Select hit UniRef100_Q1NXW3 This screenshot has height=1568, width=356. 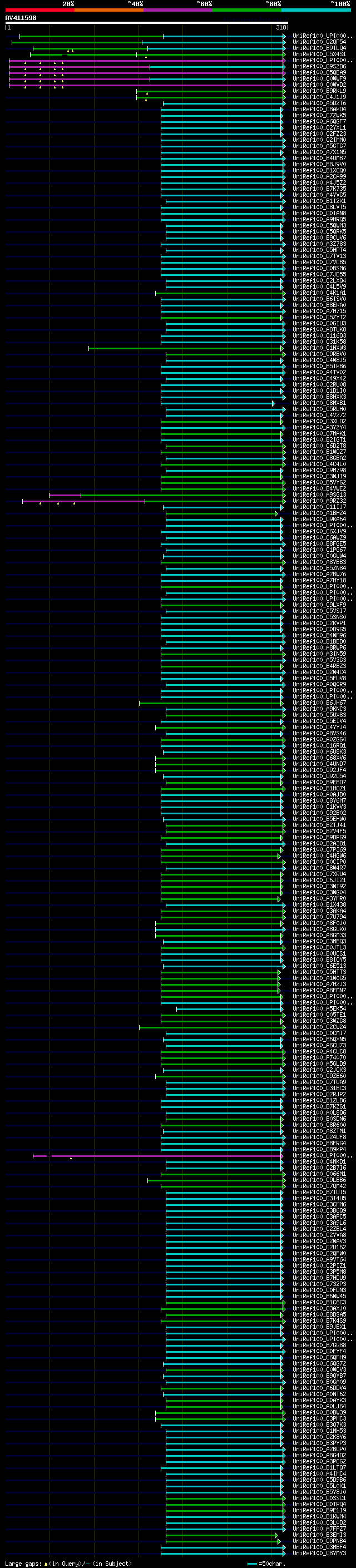pyautogui.click(x=319, y=348)
